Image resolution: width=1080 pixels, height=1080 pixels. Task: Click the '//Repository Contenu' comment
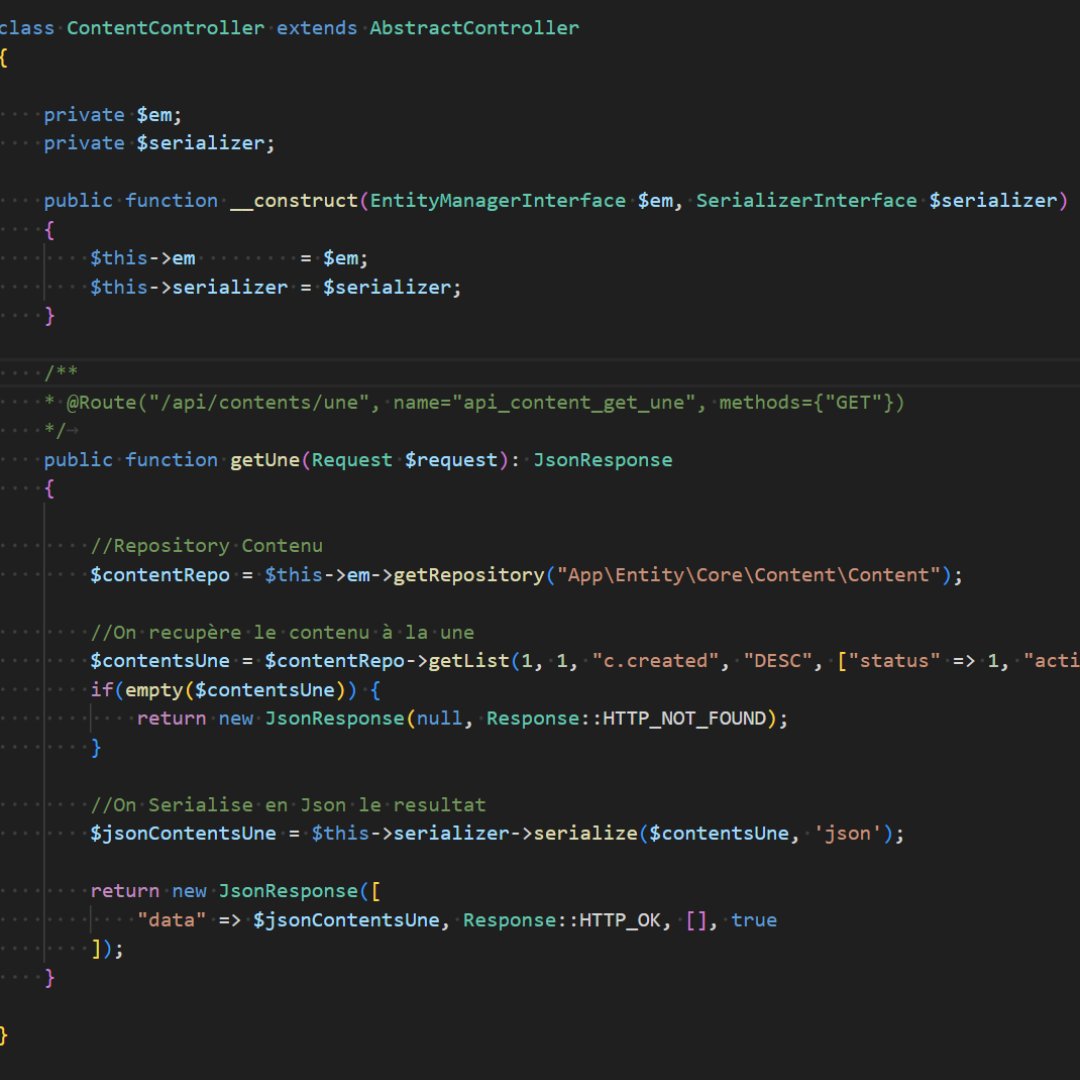coord(206,546)
